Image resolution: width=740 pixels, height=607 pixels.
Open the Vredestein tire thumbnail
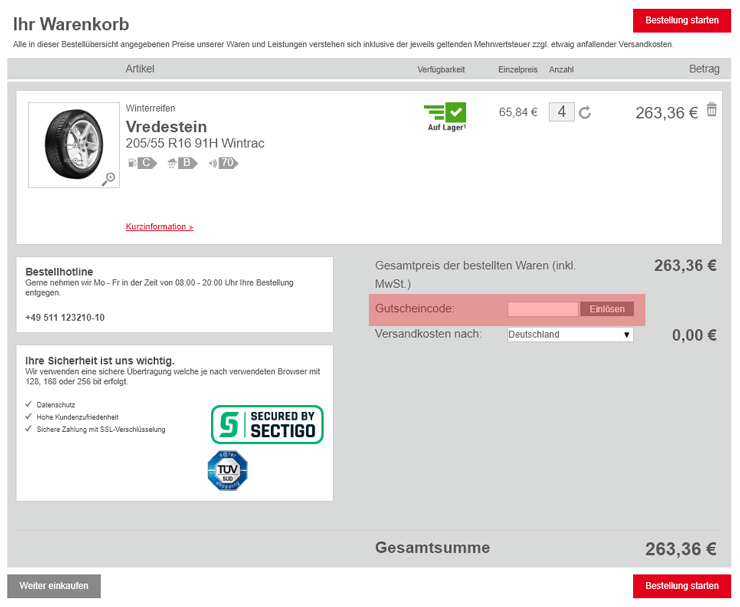(x=74, y=145)
